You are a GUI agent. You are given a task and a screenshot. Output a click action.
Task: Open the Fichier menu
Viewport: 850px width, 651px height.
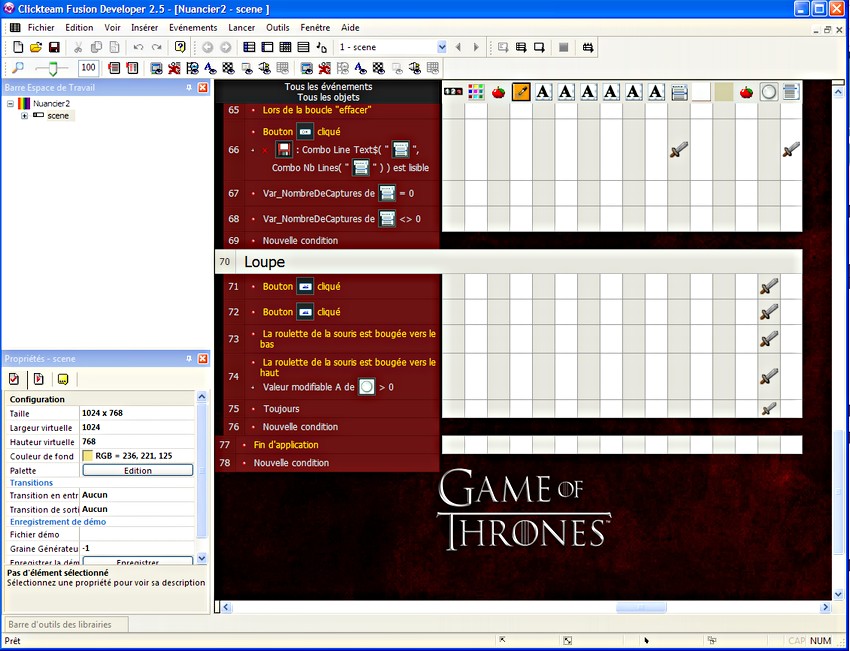click(41, 28)
